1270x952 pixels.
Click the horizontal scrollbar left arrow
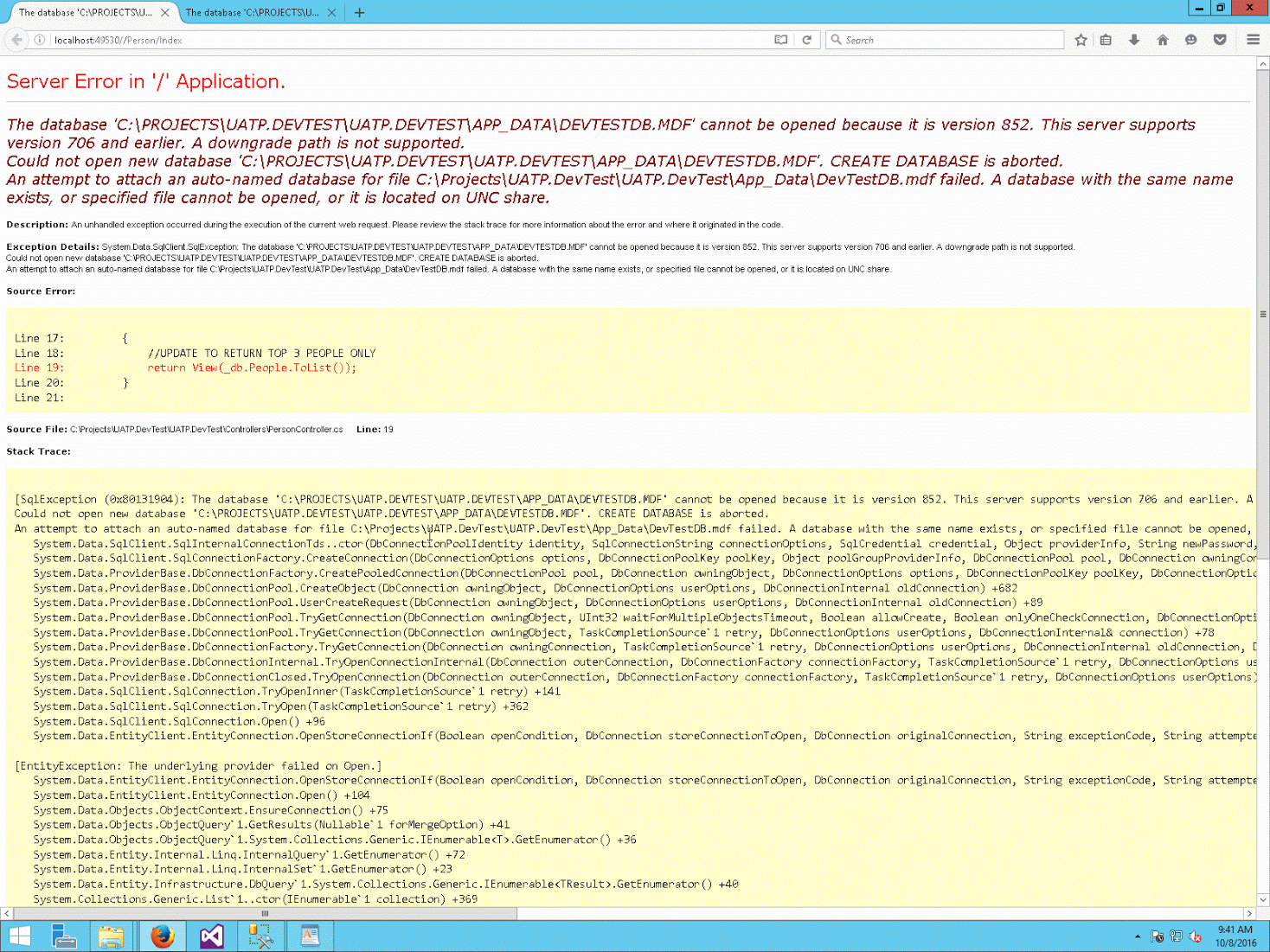click(x=7, y=913)
